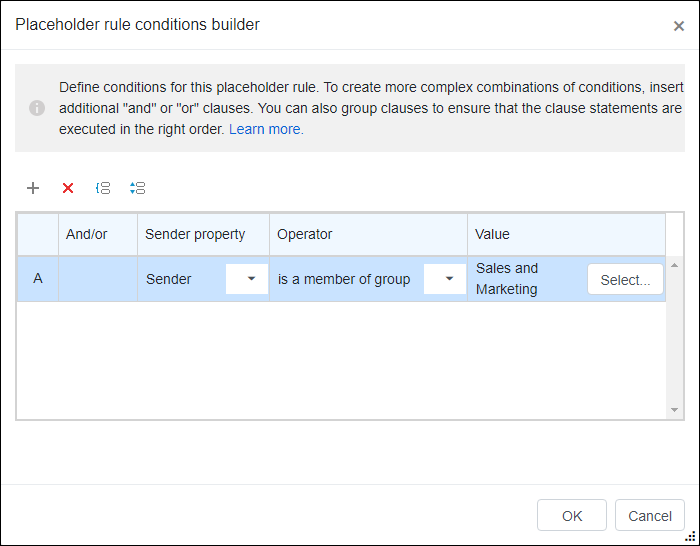The height and width of the screenshot is (546, 700).
Task: Click the scrollbar up arrow in grid
Action: (x=675, y=265)
